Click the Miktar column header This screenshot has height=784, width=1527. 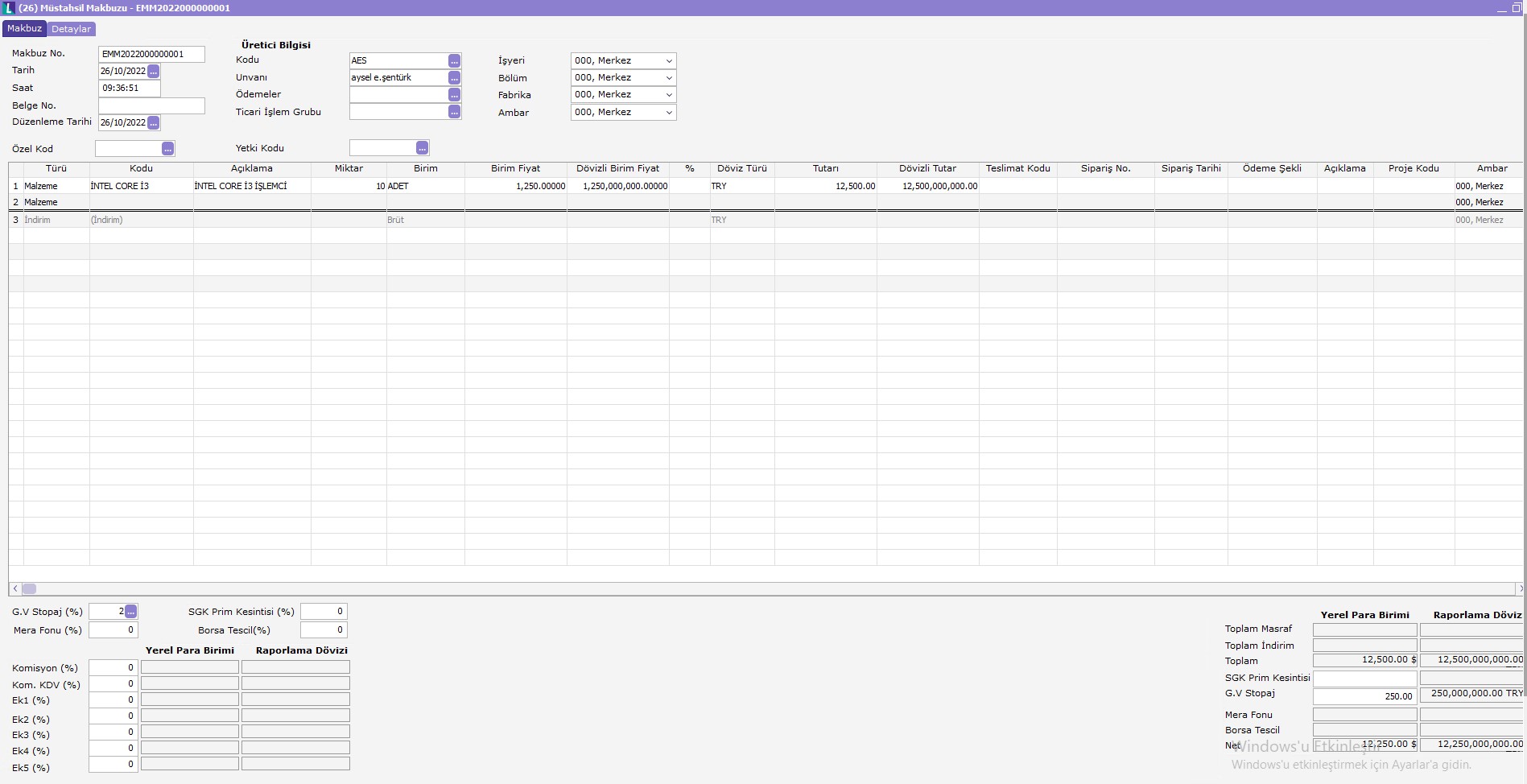click(349, 169)
